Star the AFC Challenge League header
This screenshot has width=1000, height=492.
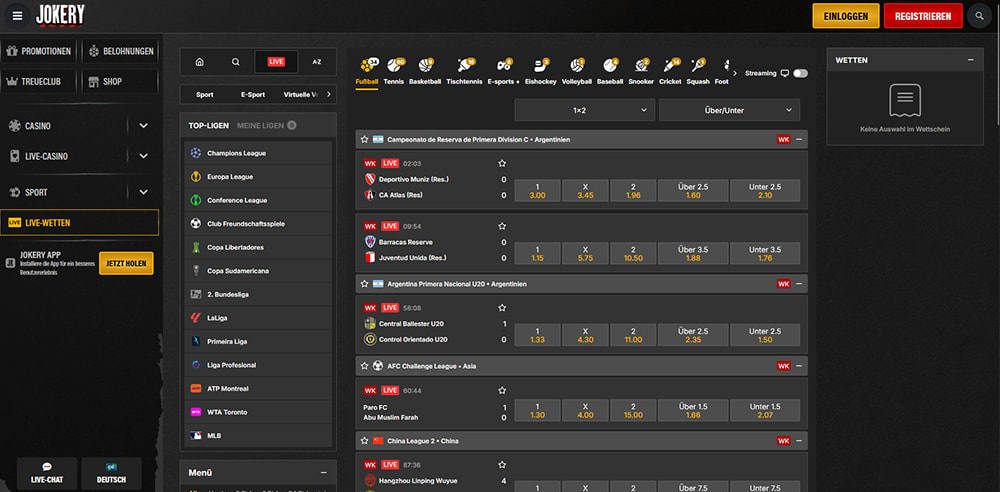click(x=364, y=366)
